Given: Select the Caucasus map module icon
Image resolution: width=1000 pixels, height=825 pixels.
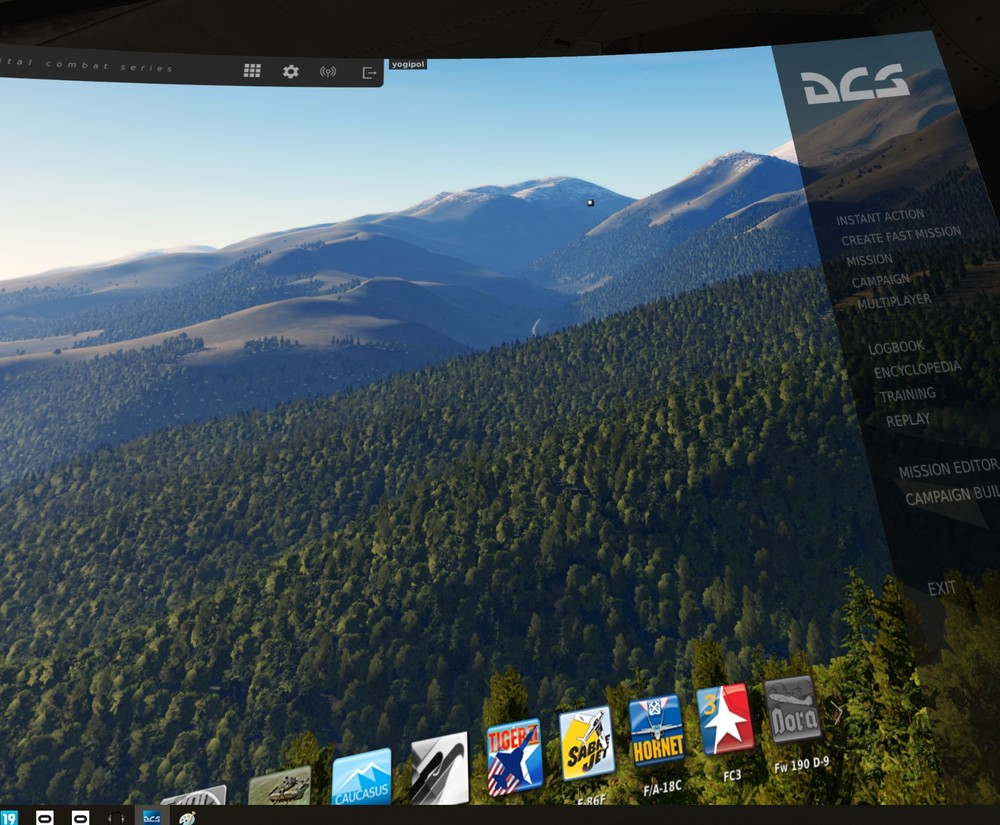Looking at the screenshot, I should point(362,777).
